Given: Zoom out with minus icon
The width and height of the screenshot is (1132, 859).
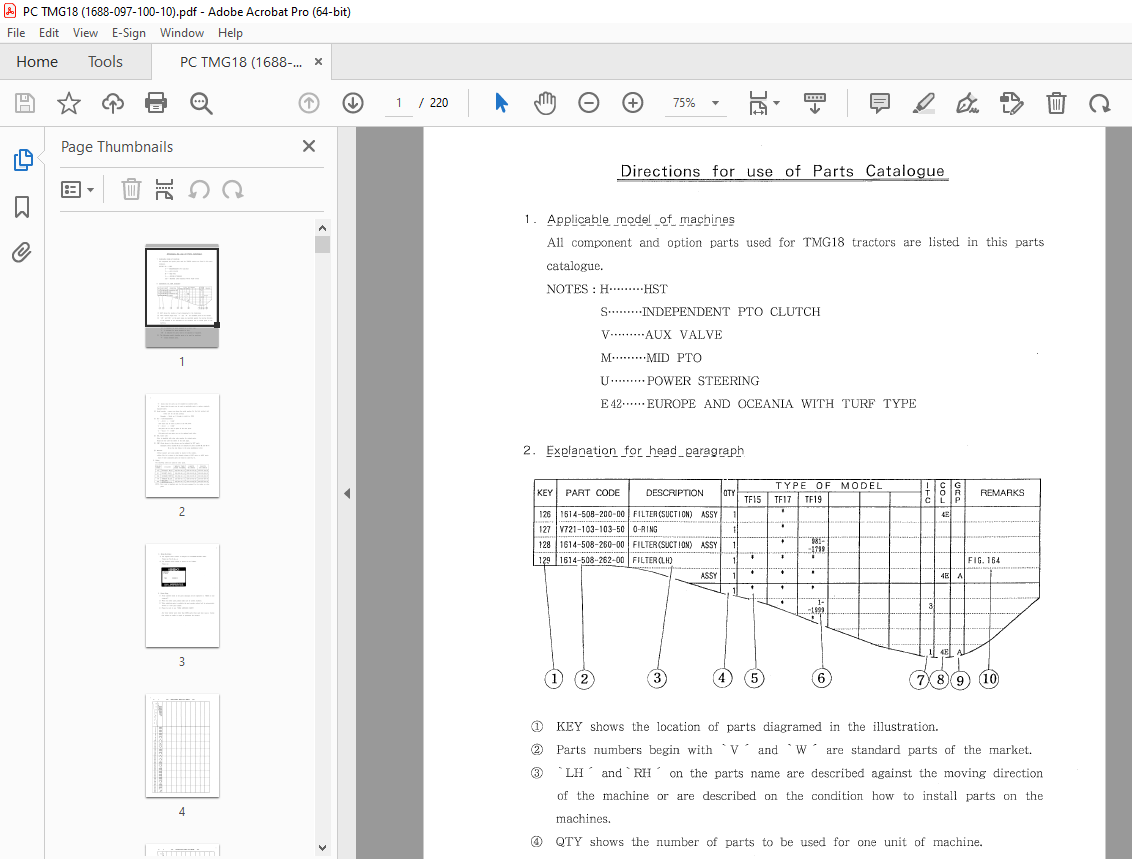Looking at the screenshot, I should [x=589, y=103].
